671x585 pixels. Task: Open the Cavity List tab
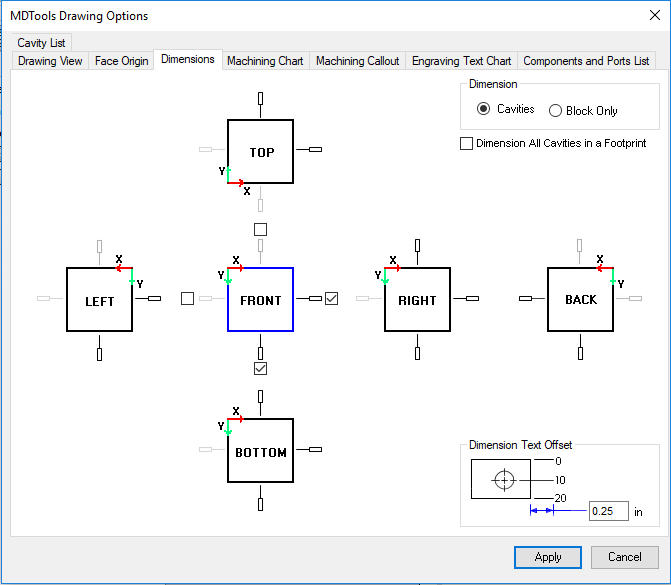(x=40, y=43)
